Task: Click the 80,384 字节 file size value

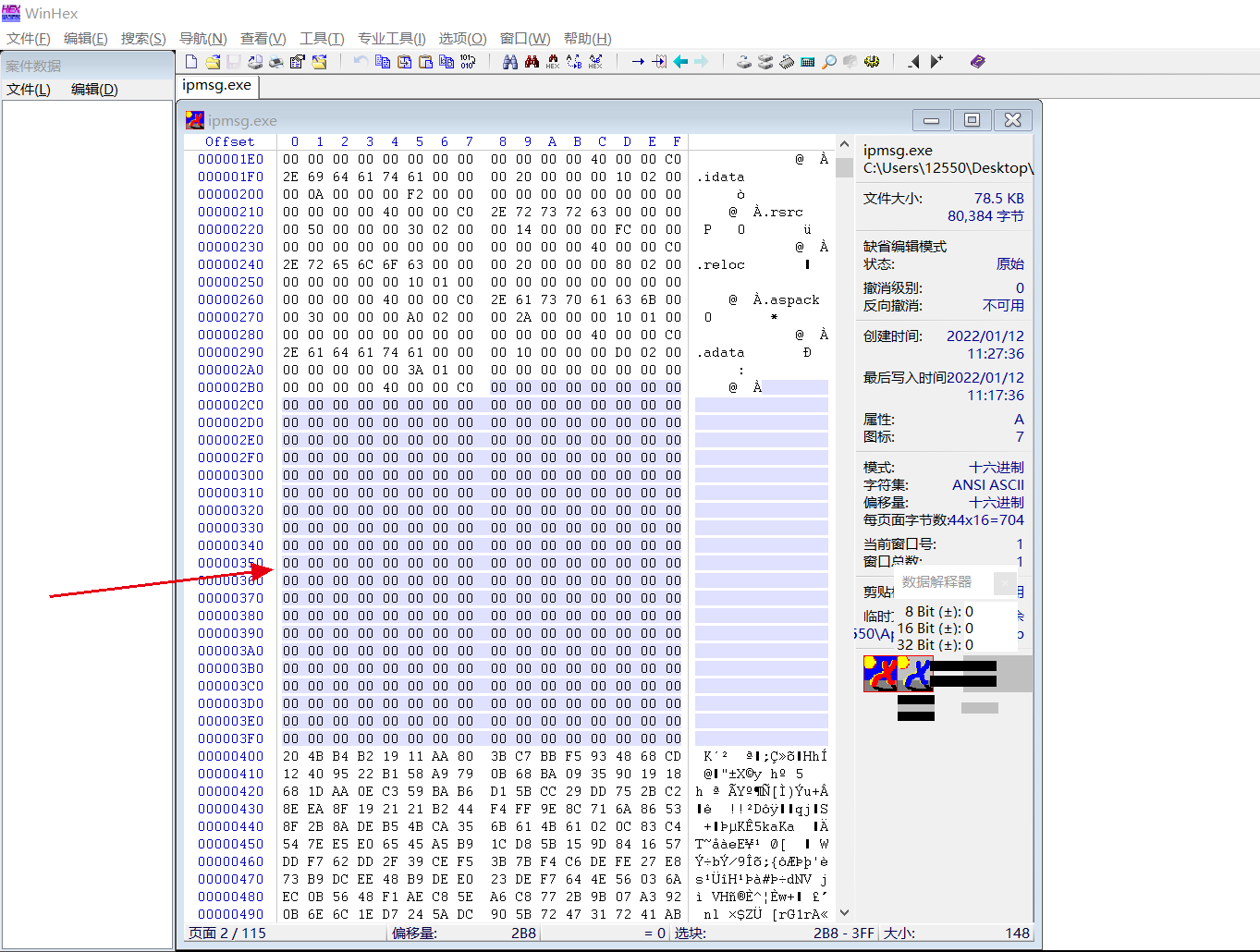Action: [985, 216]
